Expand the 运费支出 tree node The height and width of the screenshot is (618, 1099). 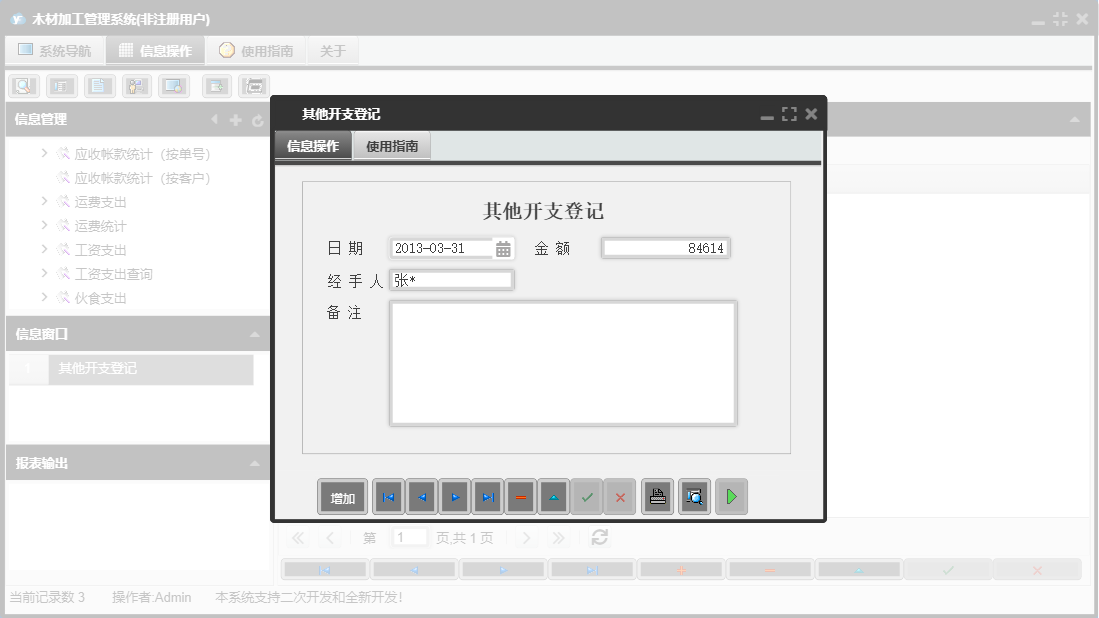[43, 200]
